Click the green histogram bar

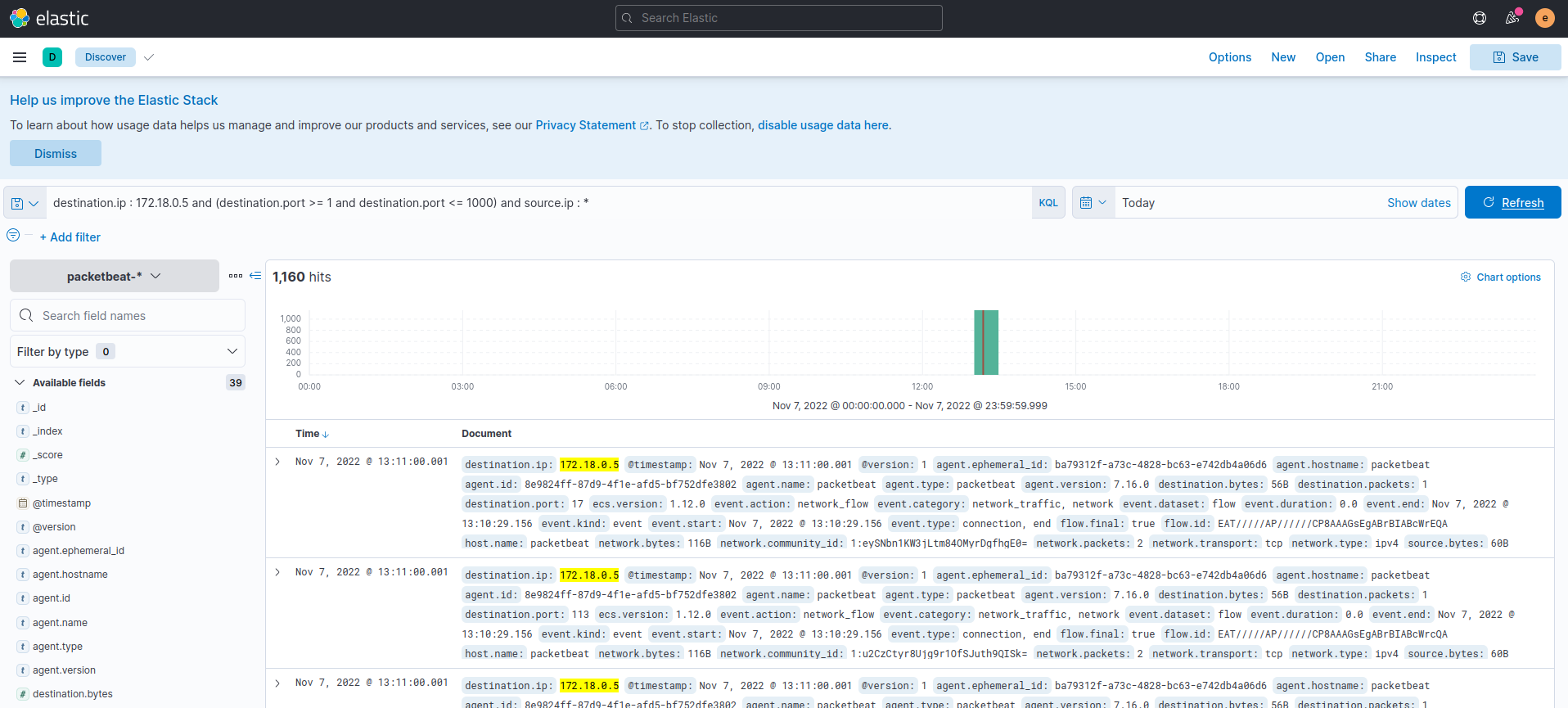986,342
